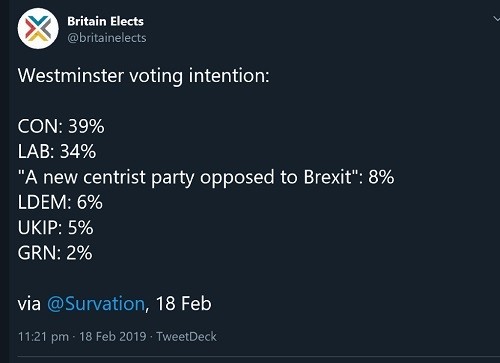Click the 18 Feb 2019 date

113,336
